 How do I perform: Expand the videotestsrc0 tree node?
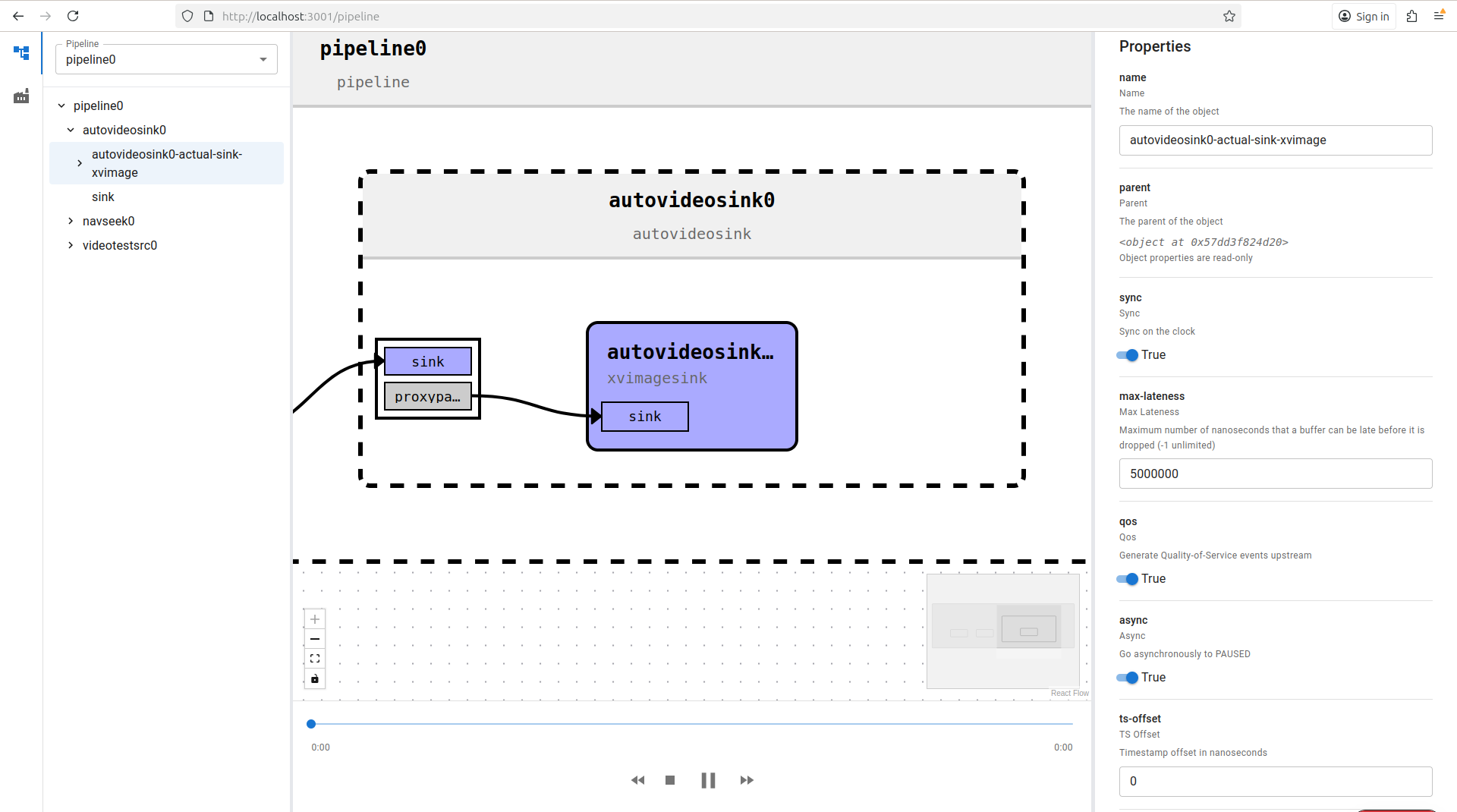coord(71,245)
